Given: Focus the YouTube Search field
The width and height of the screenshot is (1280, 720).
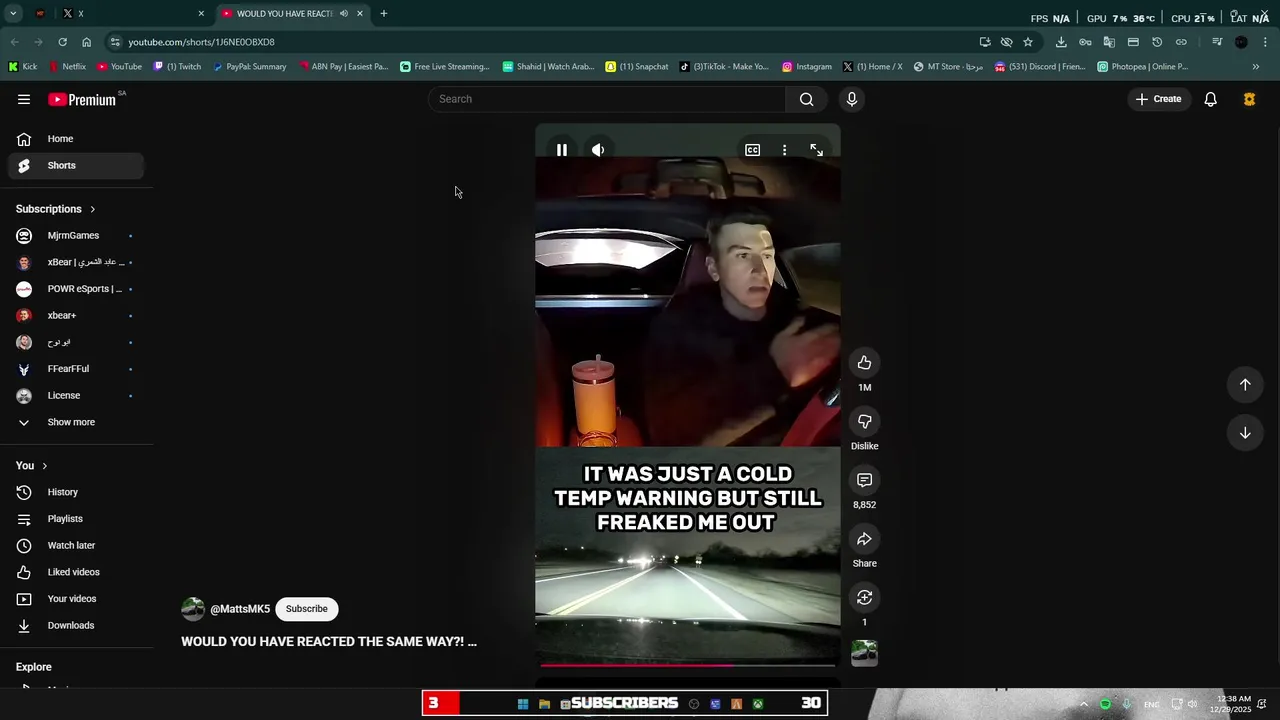Looking at the screenshot, I should tap(607, 99).
